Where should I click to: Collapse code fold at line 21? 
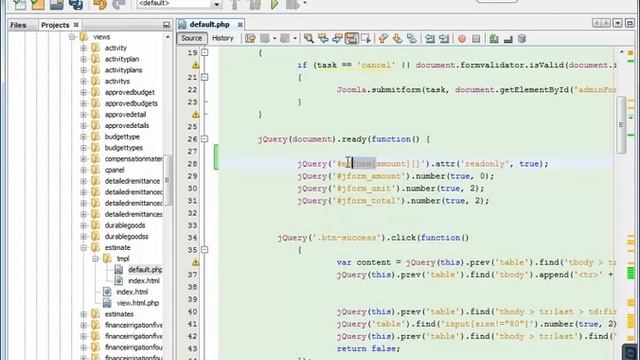tap(204, 77)
